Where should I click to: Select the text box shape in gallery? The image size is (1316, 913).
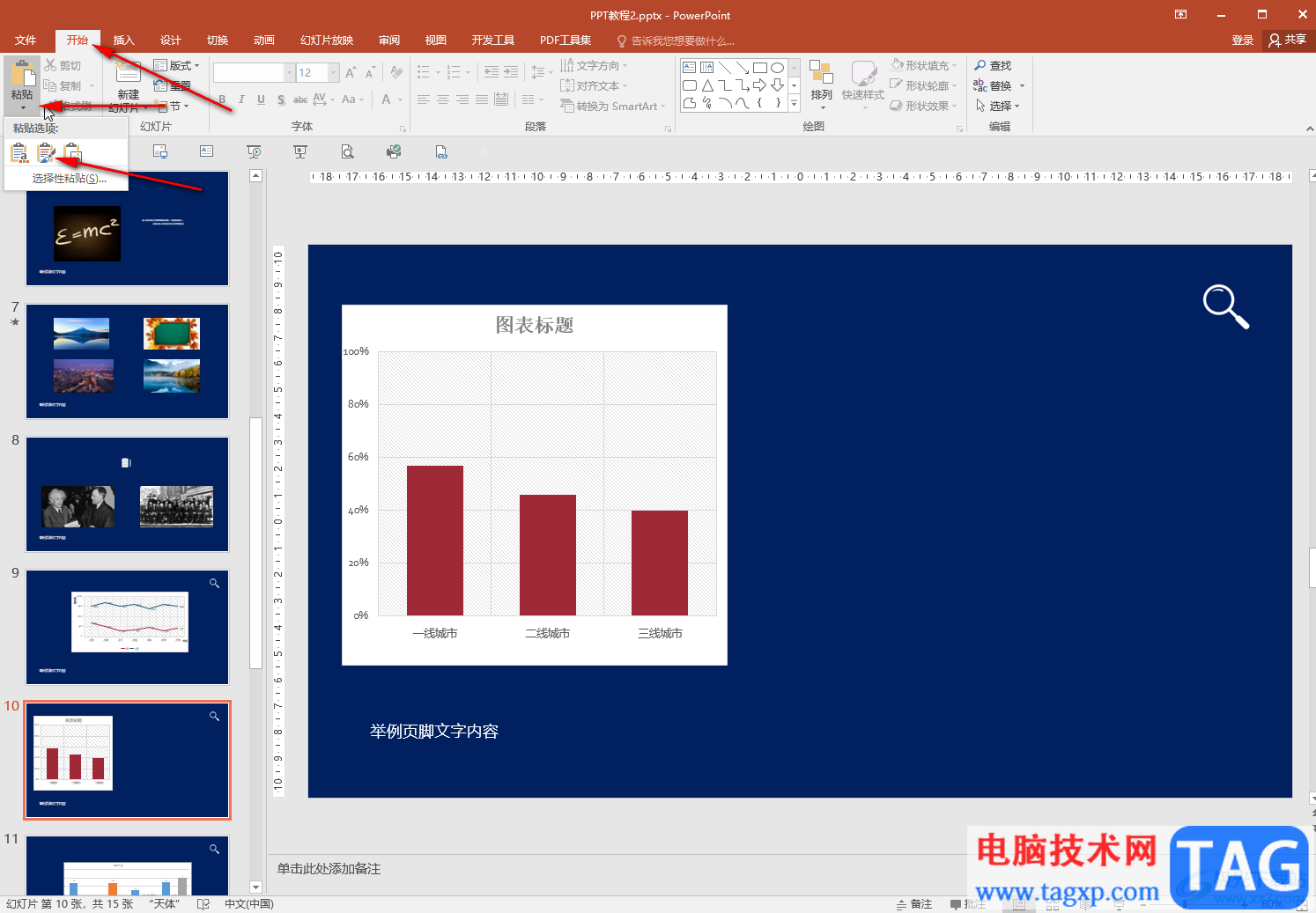tap(690, 68)
